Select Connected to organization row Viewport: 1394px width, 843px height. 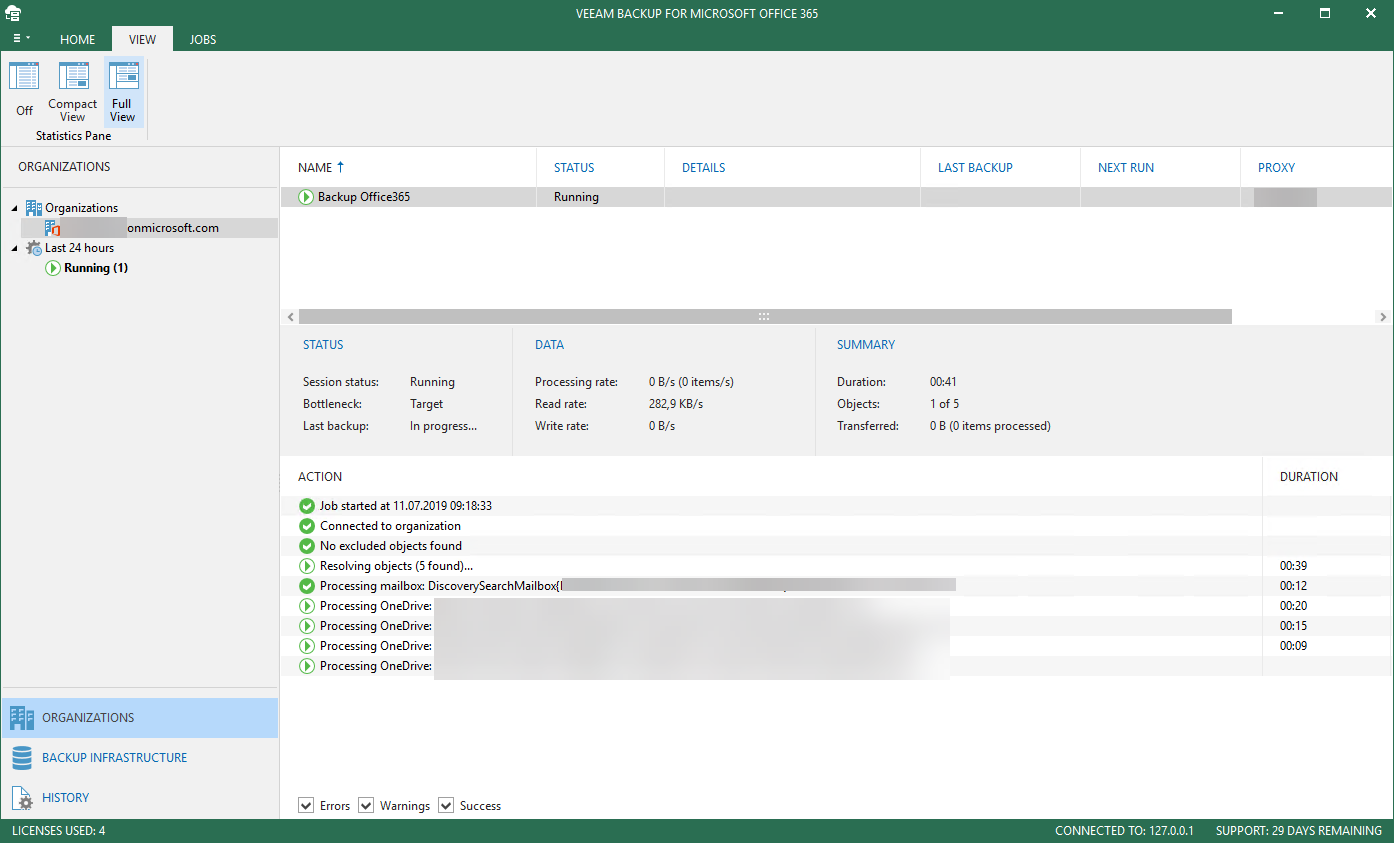836,526
